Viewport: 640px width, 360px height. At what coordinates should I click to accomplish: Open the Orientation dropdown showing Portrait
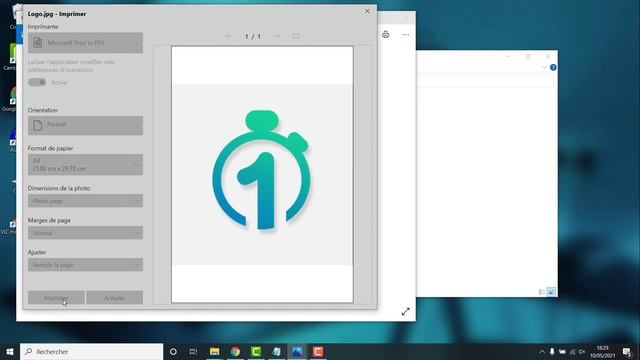pyautogui.click(x=85, y=125)
